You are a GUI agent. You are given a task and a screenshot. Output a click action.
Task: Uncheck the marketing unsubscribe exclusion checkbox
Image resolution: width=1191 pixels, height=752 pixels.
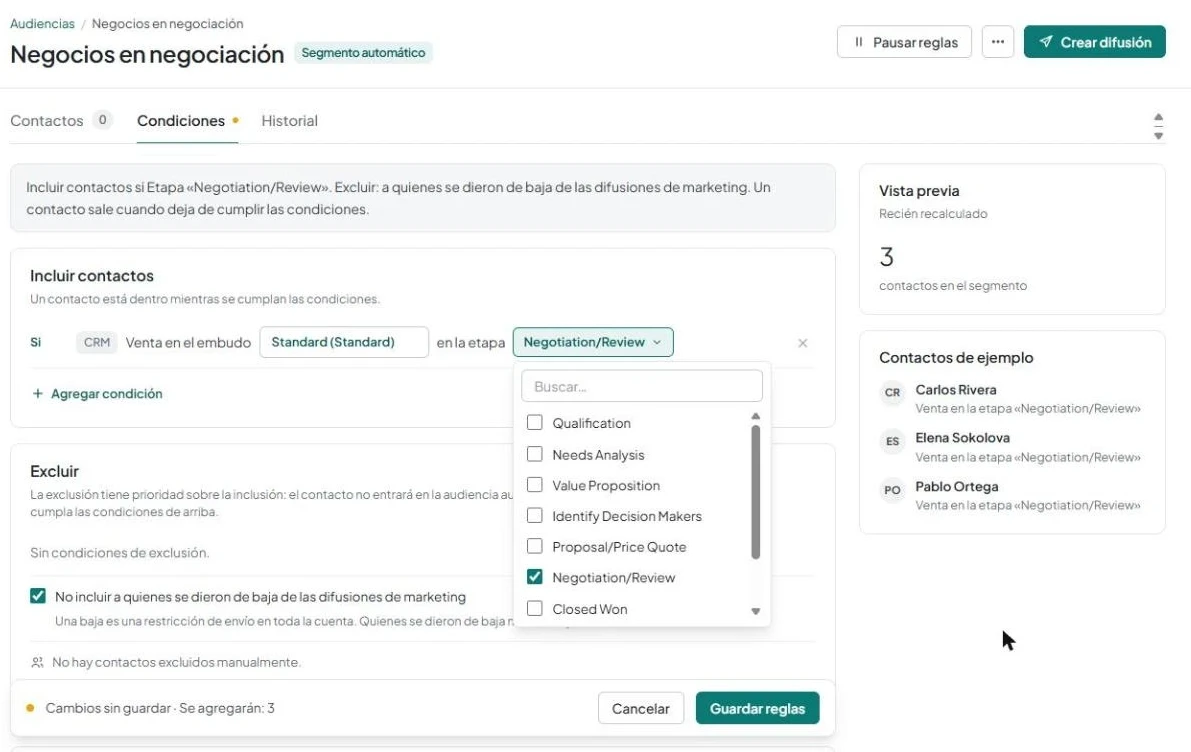pos(38,596)
